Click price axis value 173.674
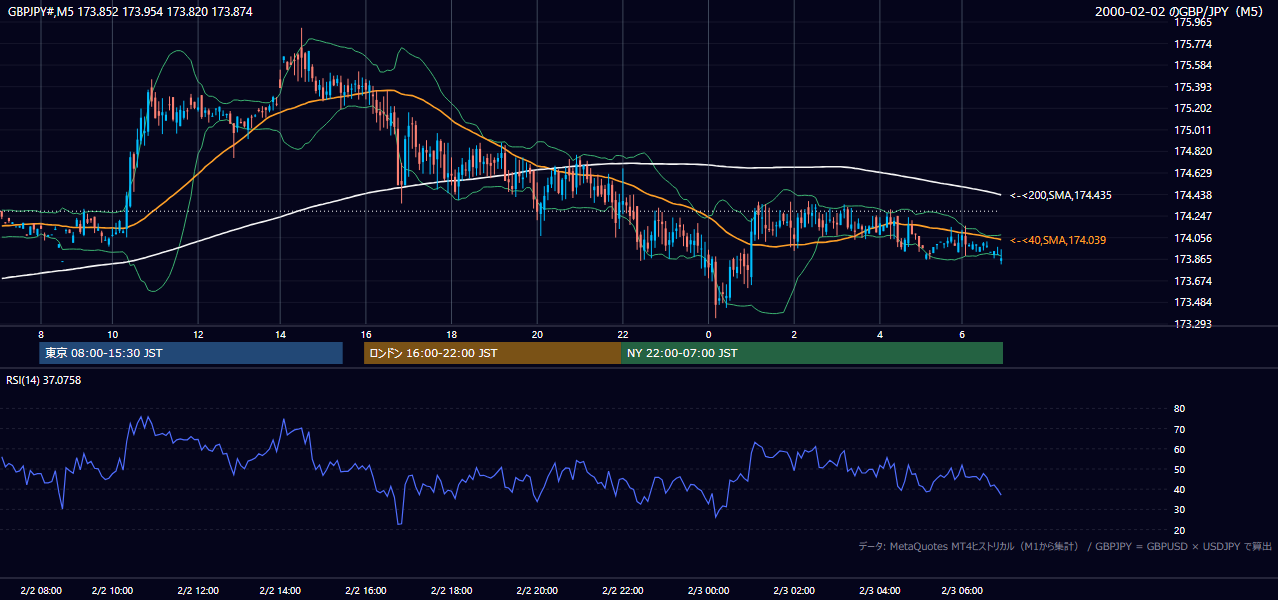 pos(1193,281)
